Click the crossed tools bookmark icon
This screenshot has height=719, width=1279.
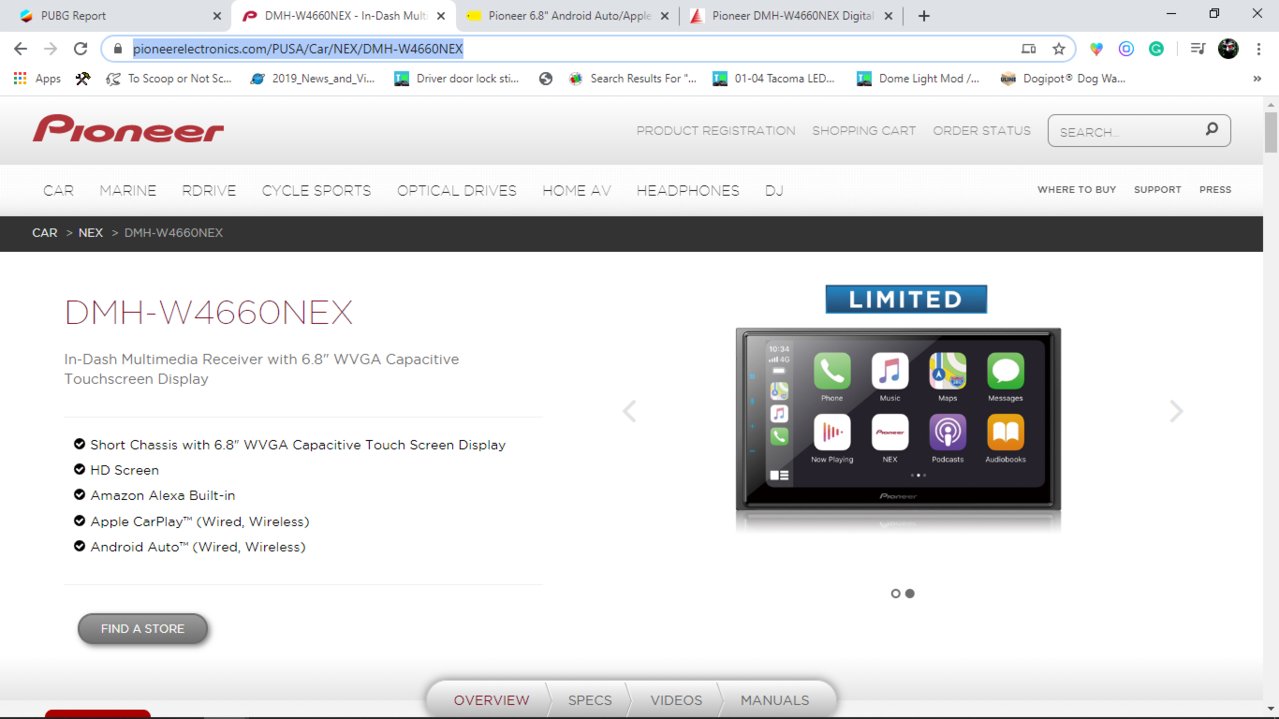pos(82,78)
